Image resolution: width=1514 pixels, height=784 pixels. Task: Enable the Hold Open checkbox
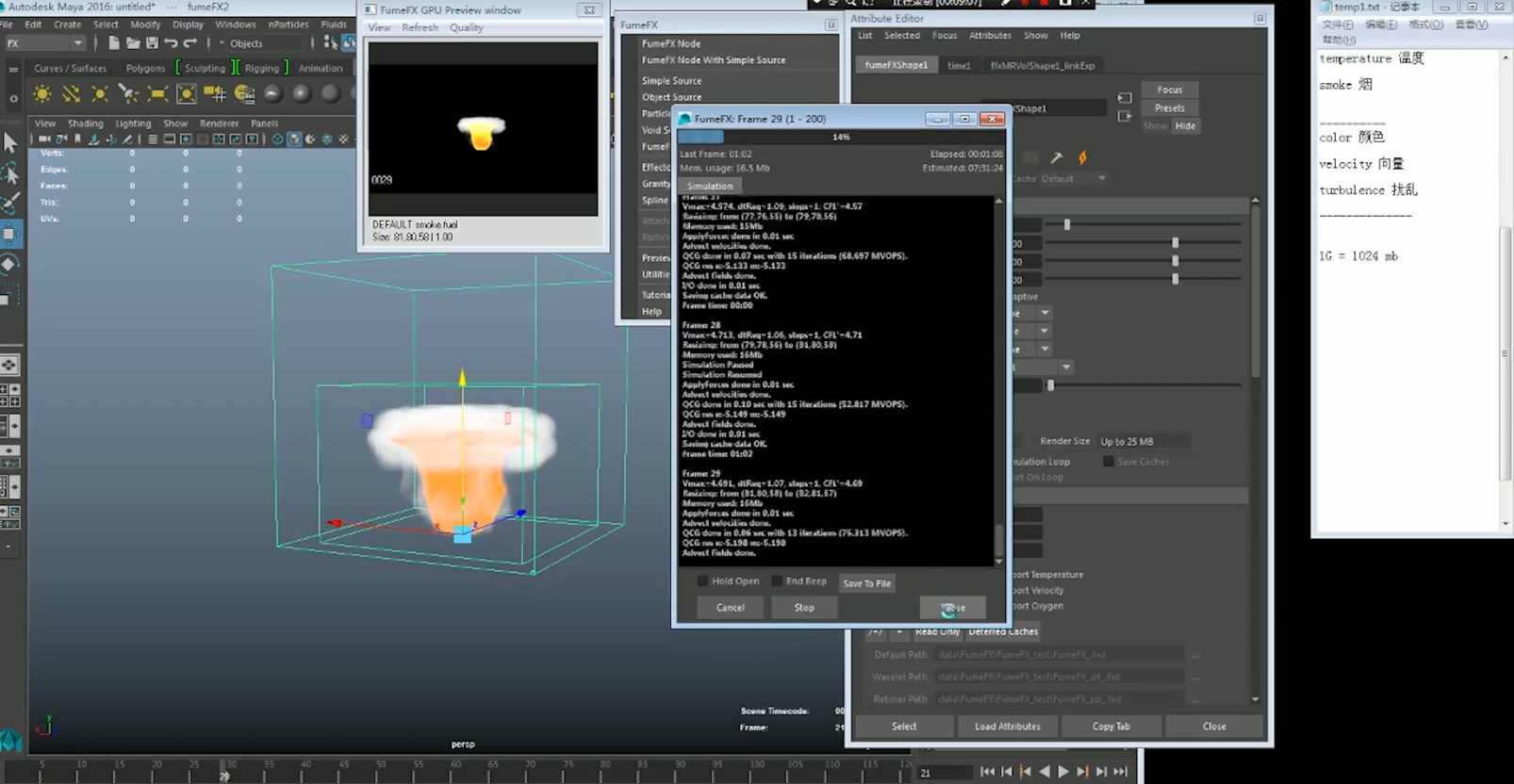pos(702,581)
